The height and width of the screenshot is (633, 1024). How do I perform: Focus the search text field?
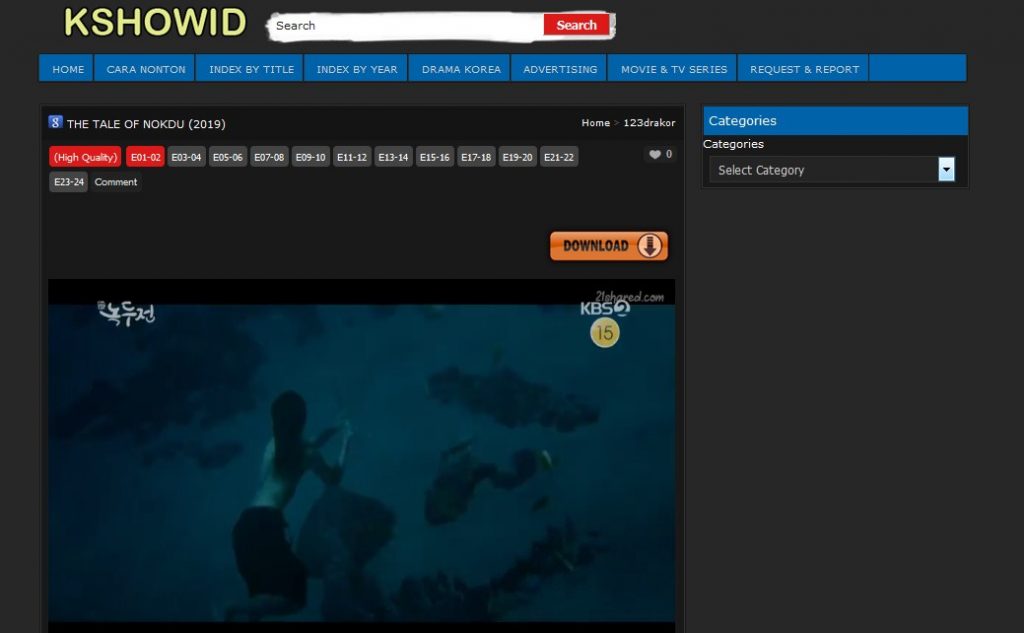click(405, 26)
